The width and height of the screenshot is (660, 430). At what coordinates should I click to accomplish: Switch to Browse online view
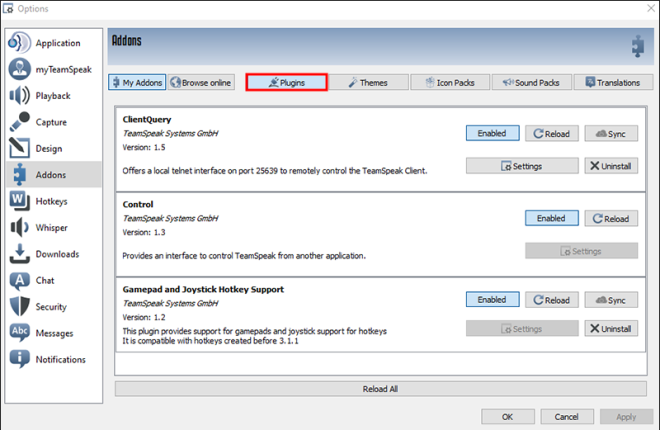click(x=201, y=82)
